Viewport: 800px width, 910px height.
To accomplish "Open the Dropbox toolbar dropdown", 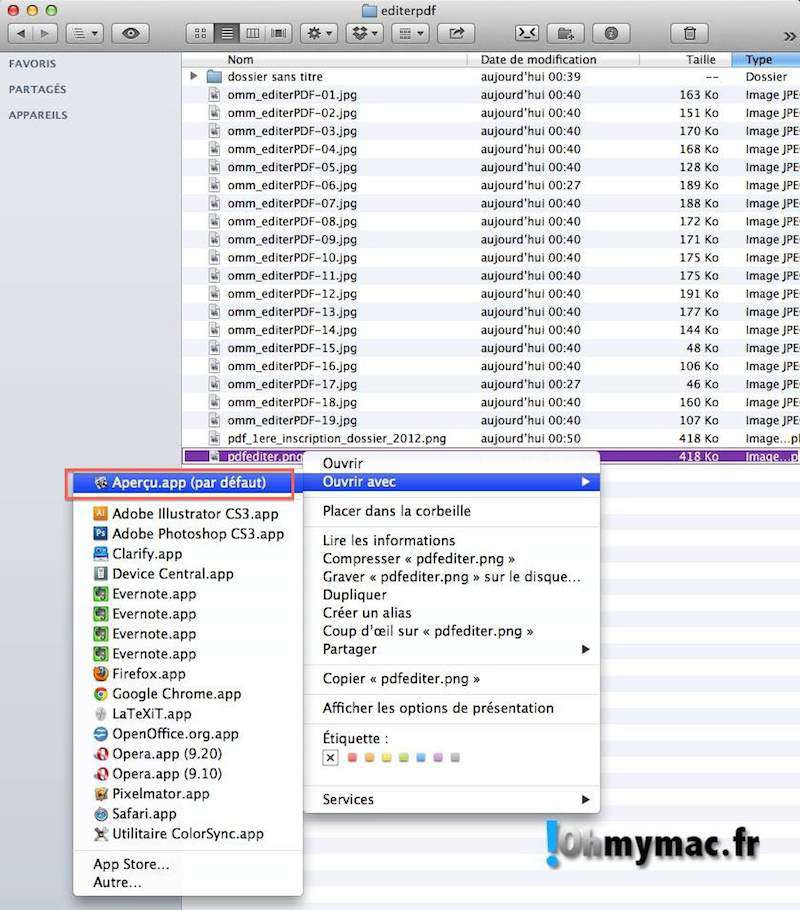I will click(x=365, y=33).
